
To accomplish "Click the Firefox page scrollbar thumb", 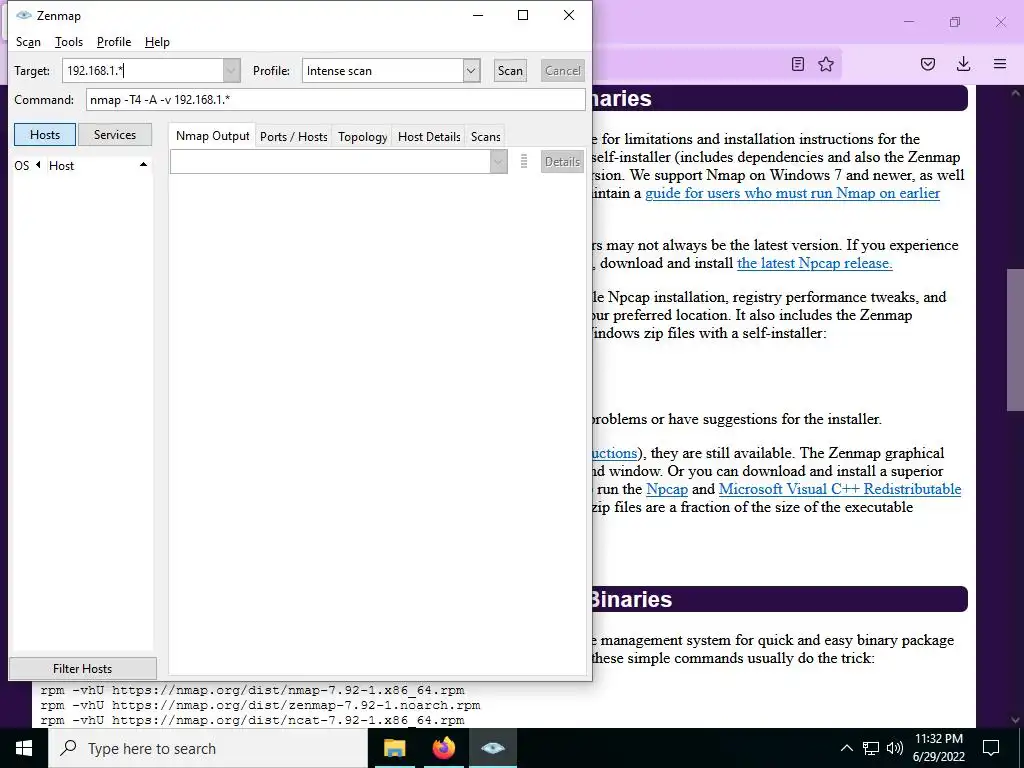I will (1016, 340).
